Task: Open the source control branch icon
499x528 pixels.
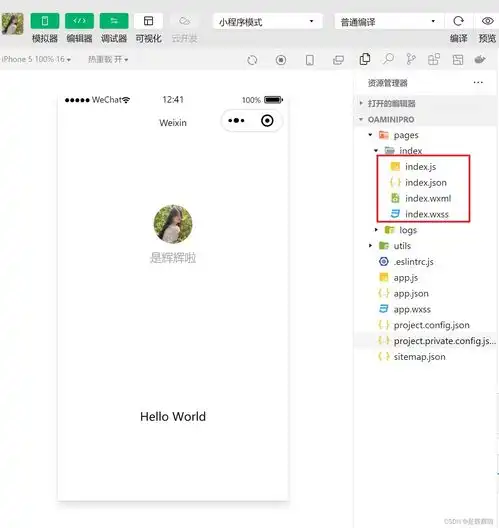Action: coord(411,59)
